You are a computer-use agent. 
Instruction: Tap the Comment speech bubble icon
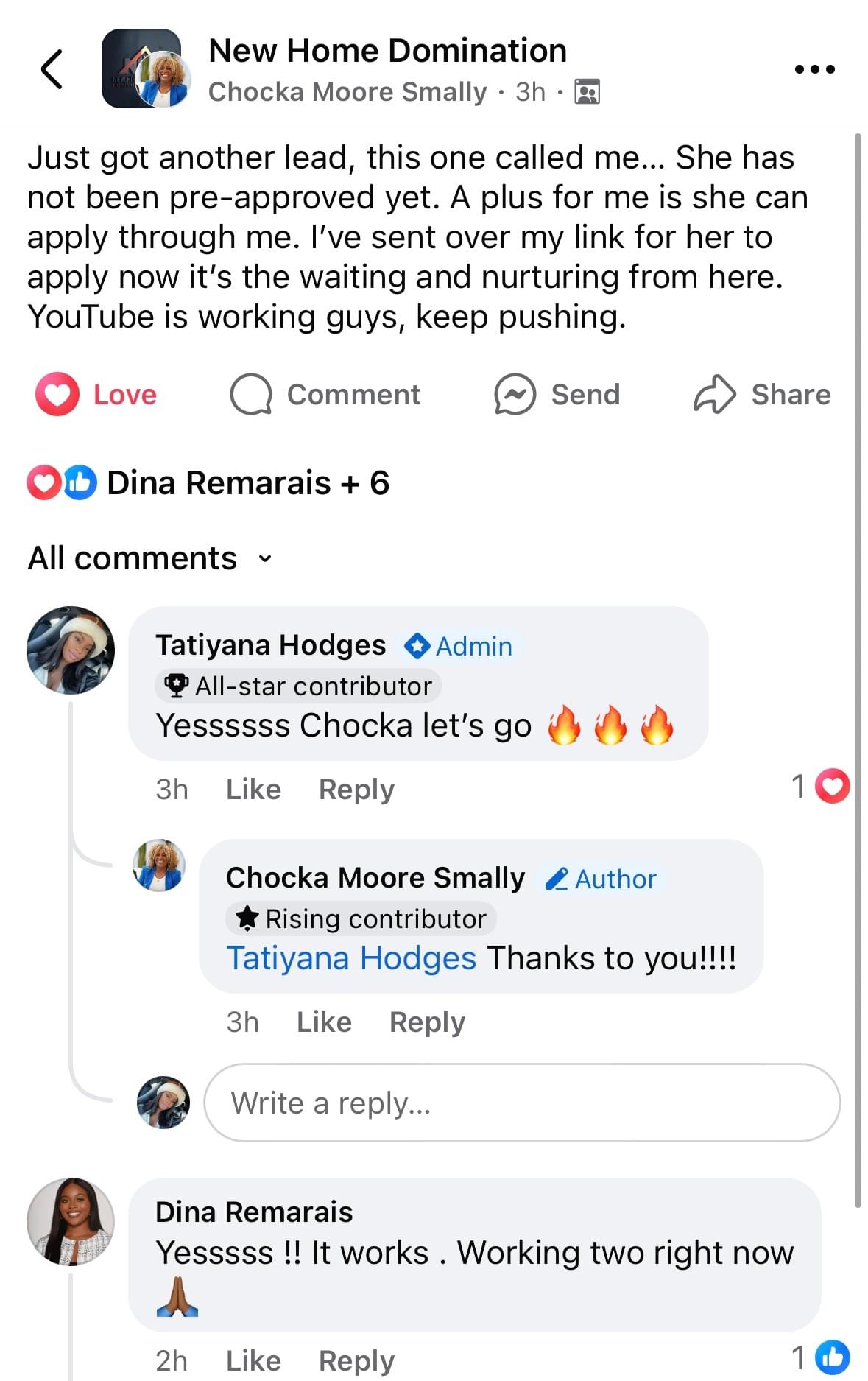(x=251, y=395)
